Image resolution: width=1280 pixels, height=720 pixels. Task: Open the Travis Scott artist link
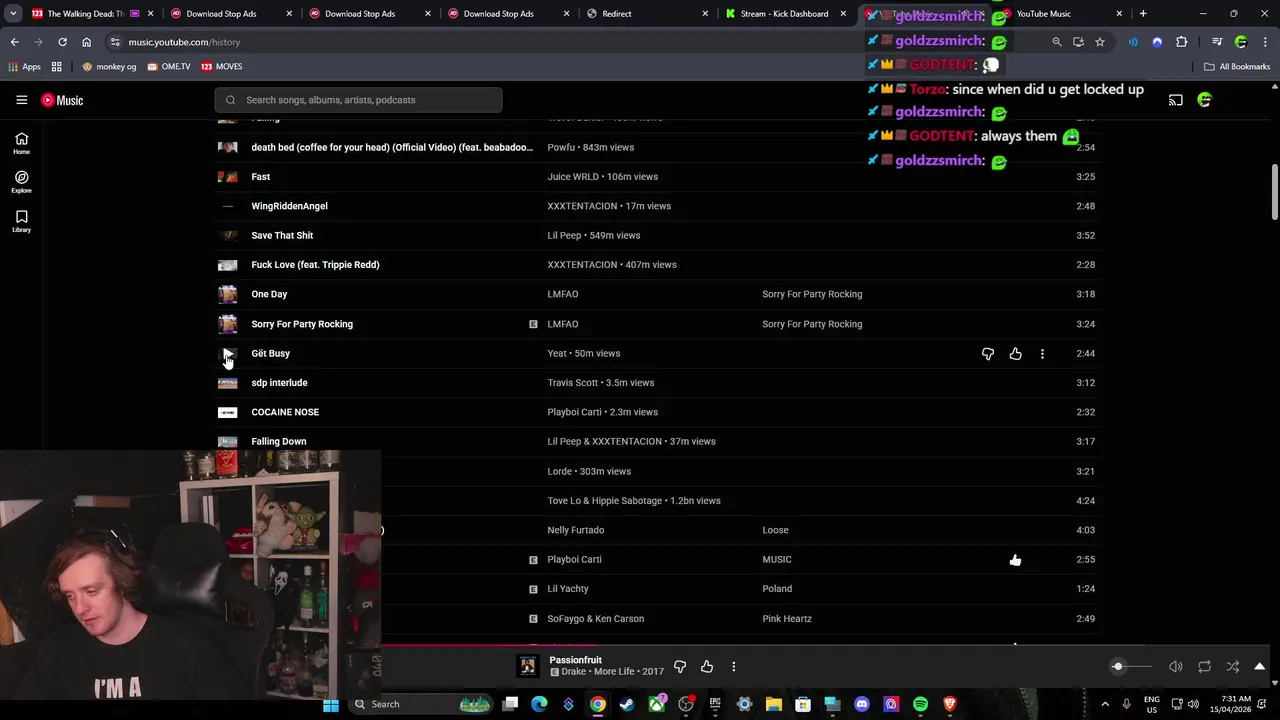point(572,383)
